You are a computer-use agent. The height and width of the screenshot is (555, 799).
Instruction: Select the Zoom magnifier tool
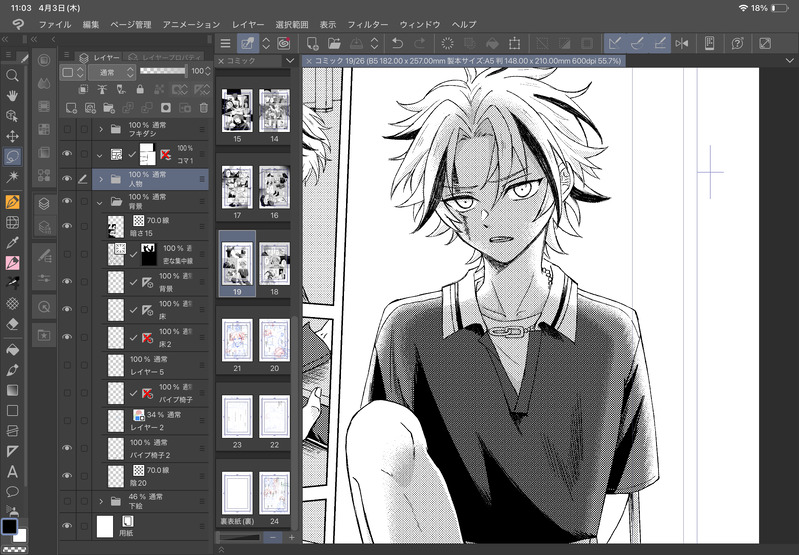(x=12, y=75)
